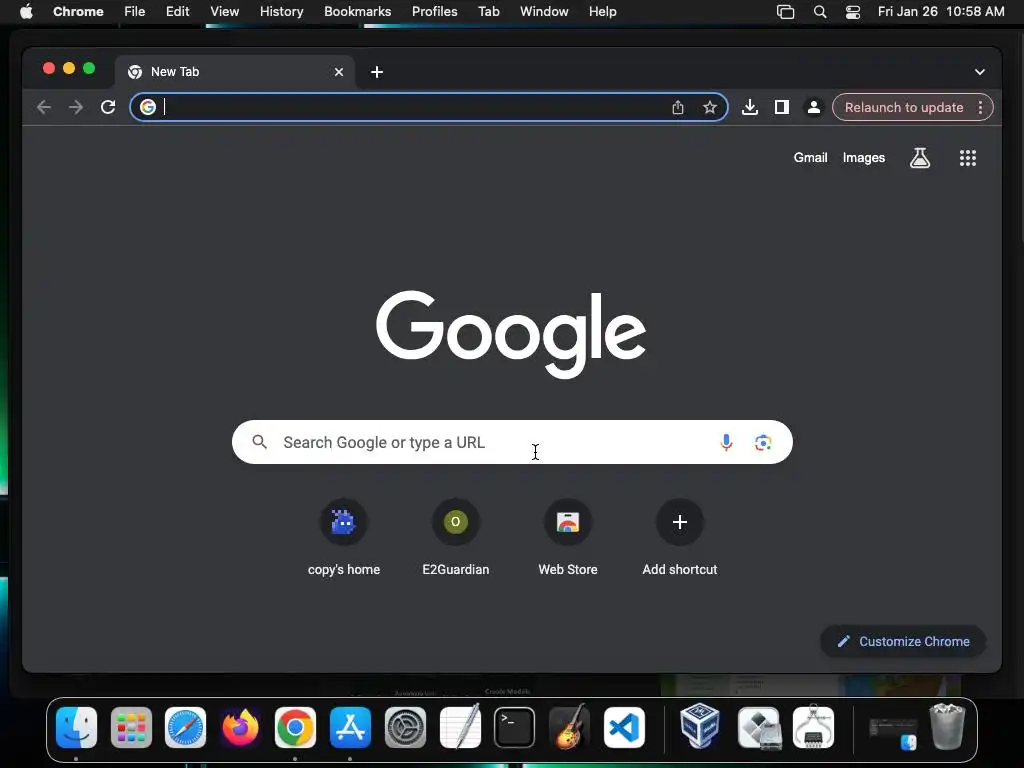Open Google Images link
The width and height of the screenshot is (1024, 768).
pyautogui.click(x=863, y=157)
